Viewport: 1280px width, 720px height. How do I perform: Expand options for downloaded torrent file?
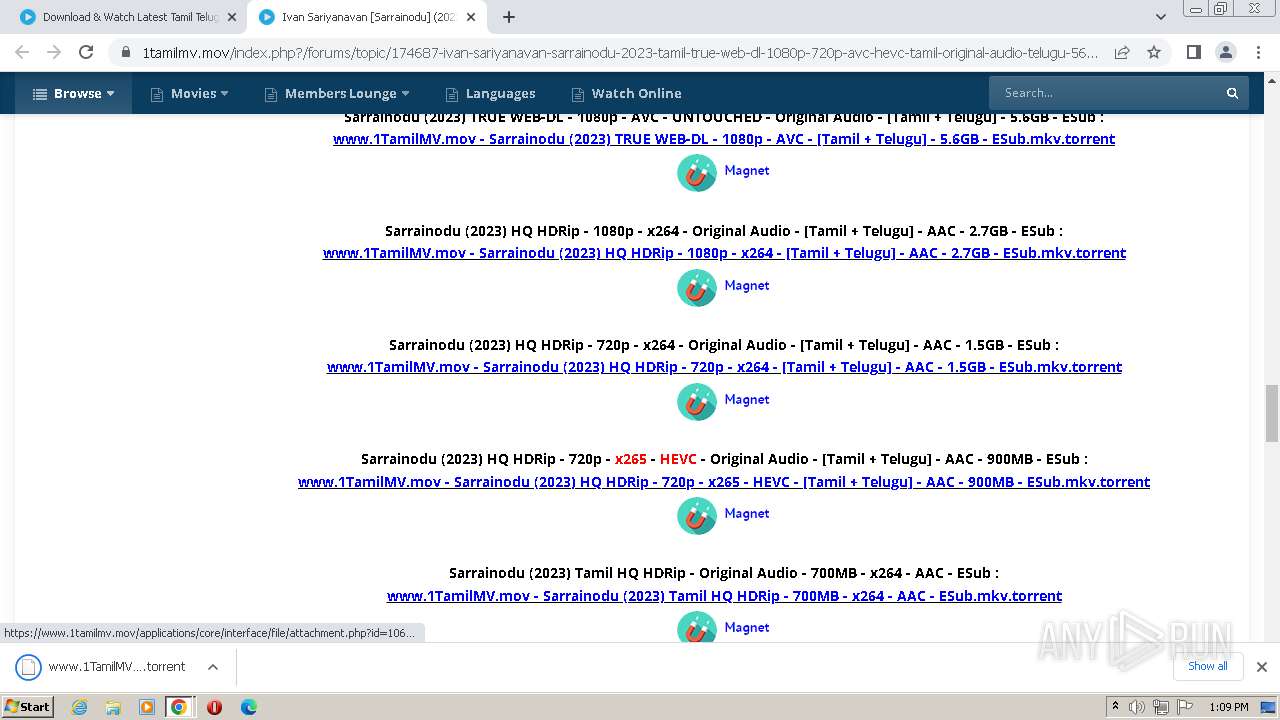pos(213,667)
